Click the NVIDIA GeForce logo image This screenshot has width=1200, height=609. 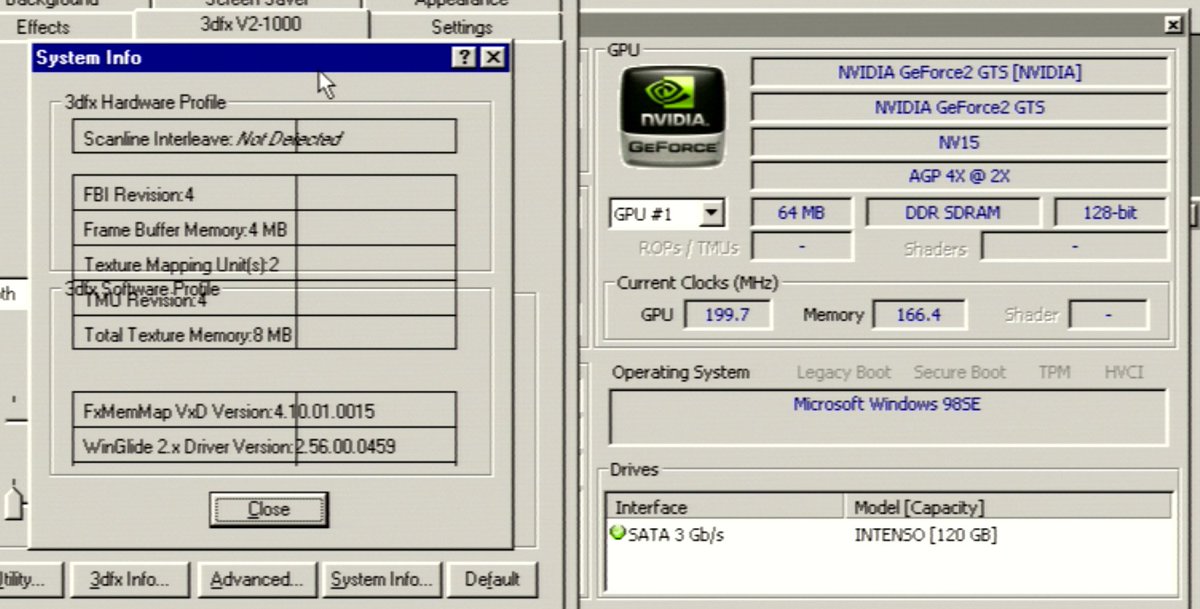(x=673, y=116)
